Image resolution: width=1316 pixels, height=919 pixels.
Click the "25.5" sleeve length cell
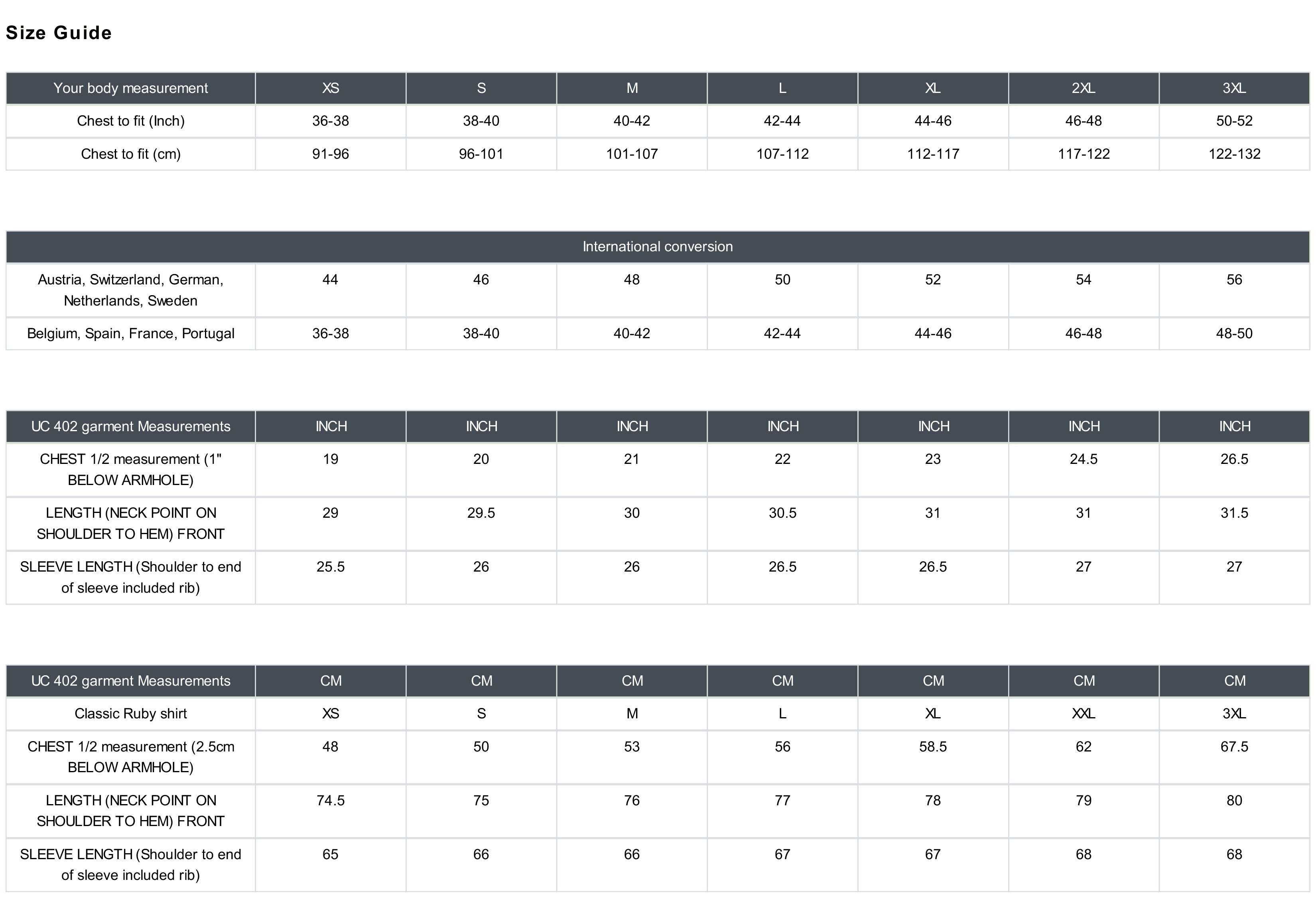pyautogui.click(x=331, y=567)
